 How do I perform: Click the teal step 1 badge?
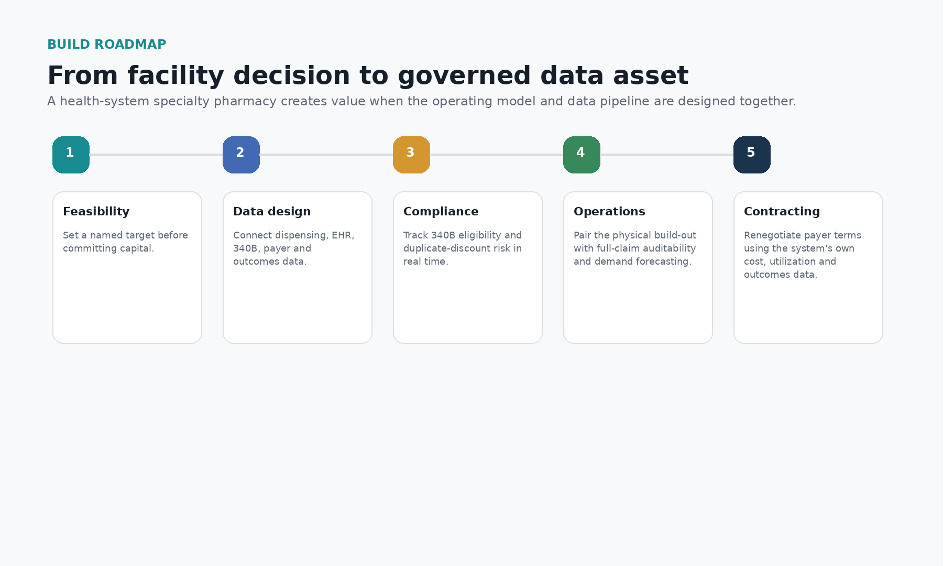click(71, 155)
